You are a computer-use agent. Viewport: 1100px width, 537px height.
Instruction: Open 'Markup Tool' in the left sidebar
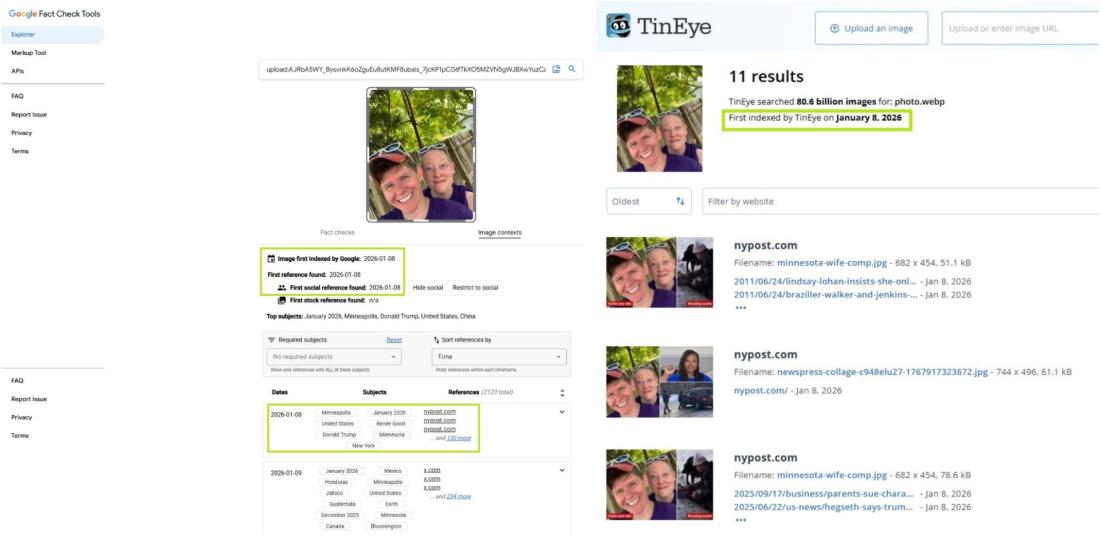[x=28, y=53]
